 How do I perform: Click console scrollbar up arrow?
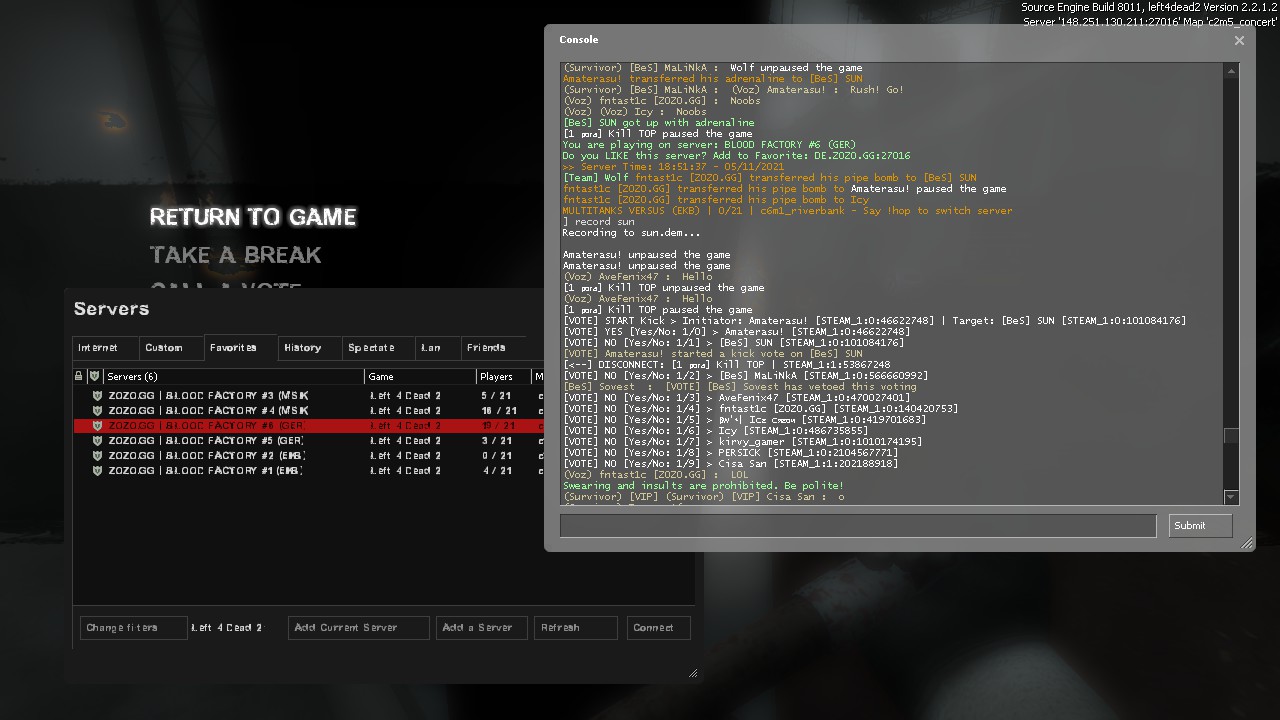point(1231,70)
